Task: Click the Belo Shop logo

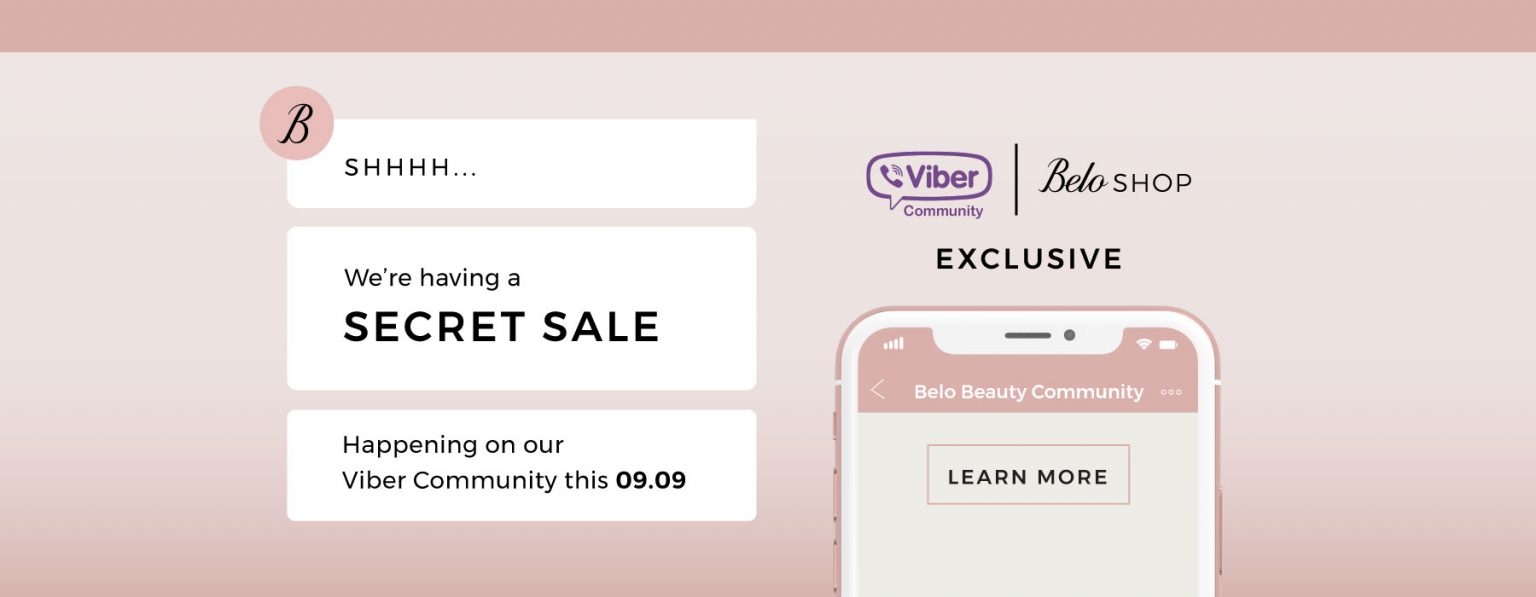Action: point(1115,178)
